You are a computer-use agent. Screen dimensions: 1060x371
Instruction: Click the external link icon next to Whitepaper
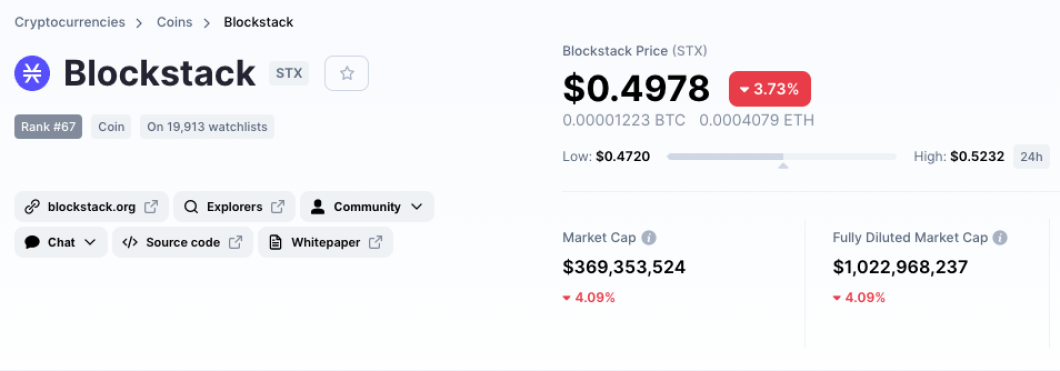(x=376, y=242)
